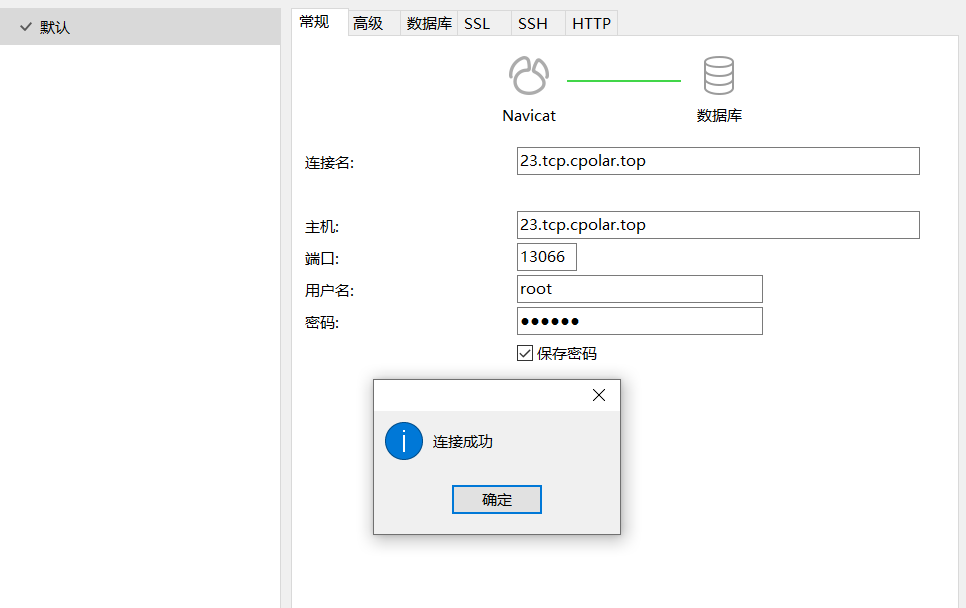Open the 数据库 tab
Viewport: 966px width, 608px height.
429,23
